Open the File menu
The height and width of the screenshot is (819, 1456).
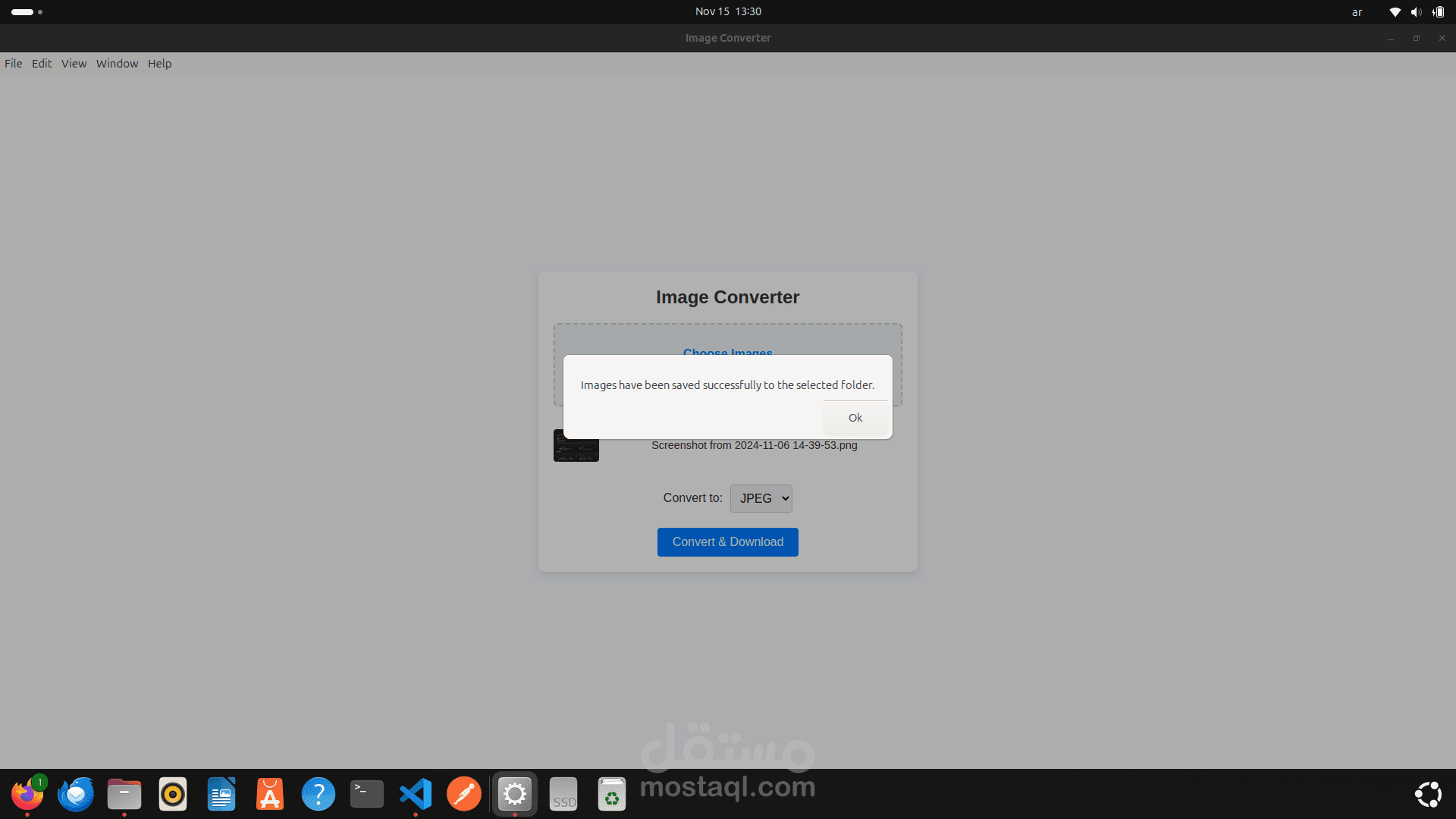pyautogui.click(x=14, y=64)
